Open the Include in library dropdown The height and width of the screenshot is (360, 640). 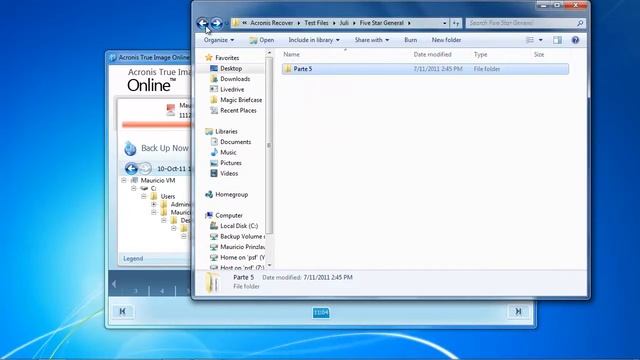[x=314, y=40]
